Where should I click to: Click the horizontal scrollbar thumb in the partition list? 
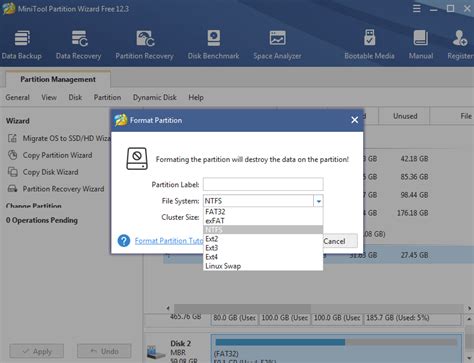click(242, 308)
